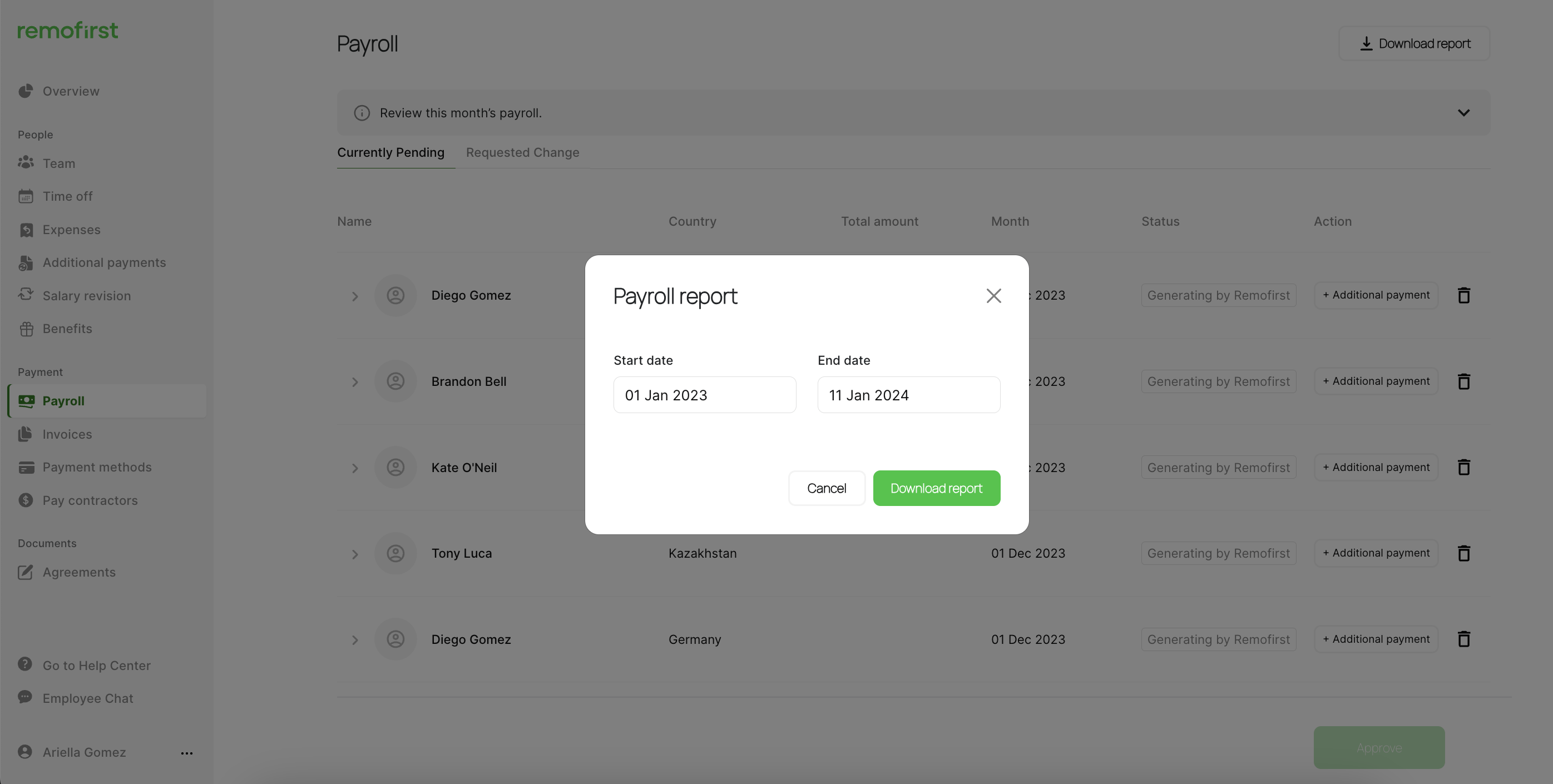The height and width of the screenshot is (784, 1553).
Task: Go to Salary revision page
Action: (86, 296)
